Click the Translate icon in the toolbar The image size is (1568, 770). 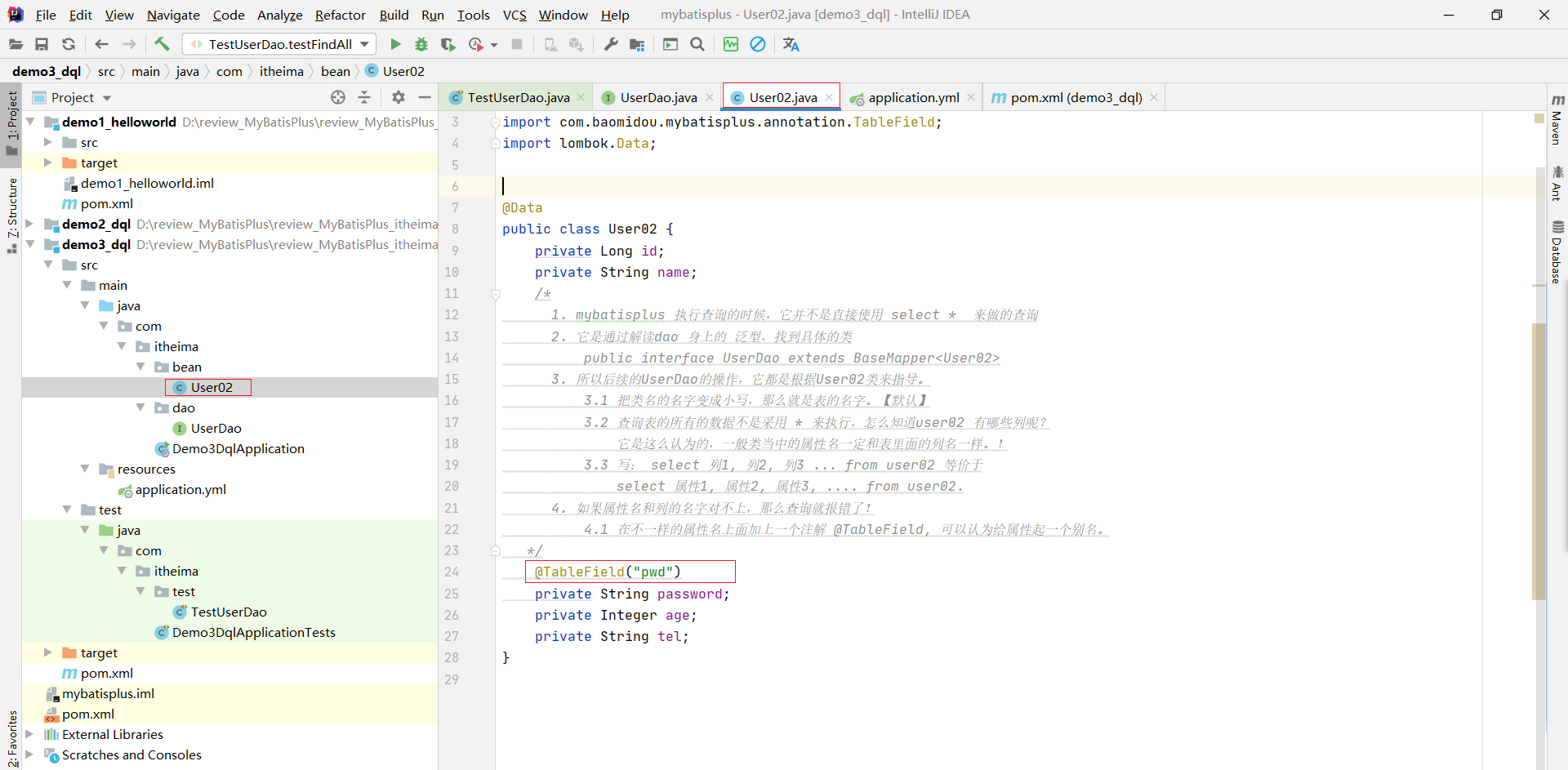[x=791, y=44]
